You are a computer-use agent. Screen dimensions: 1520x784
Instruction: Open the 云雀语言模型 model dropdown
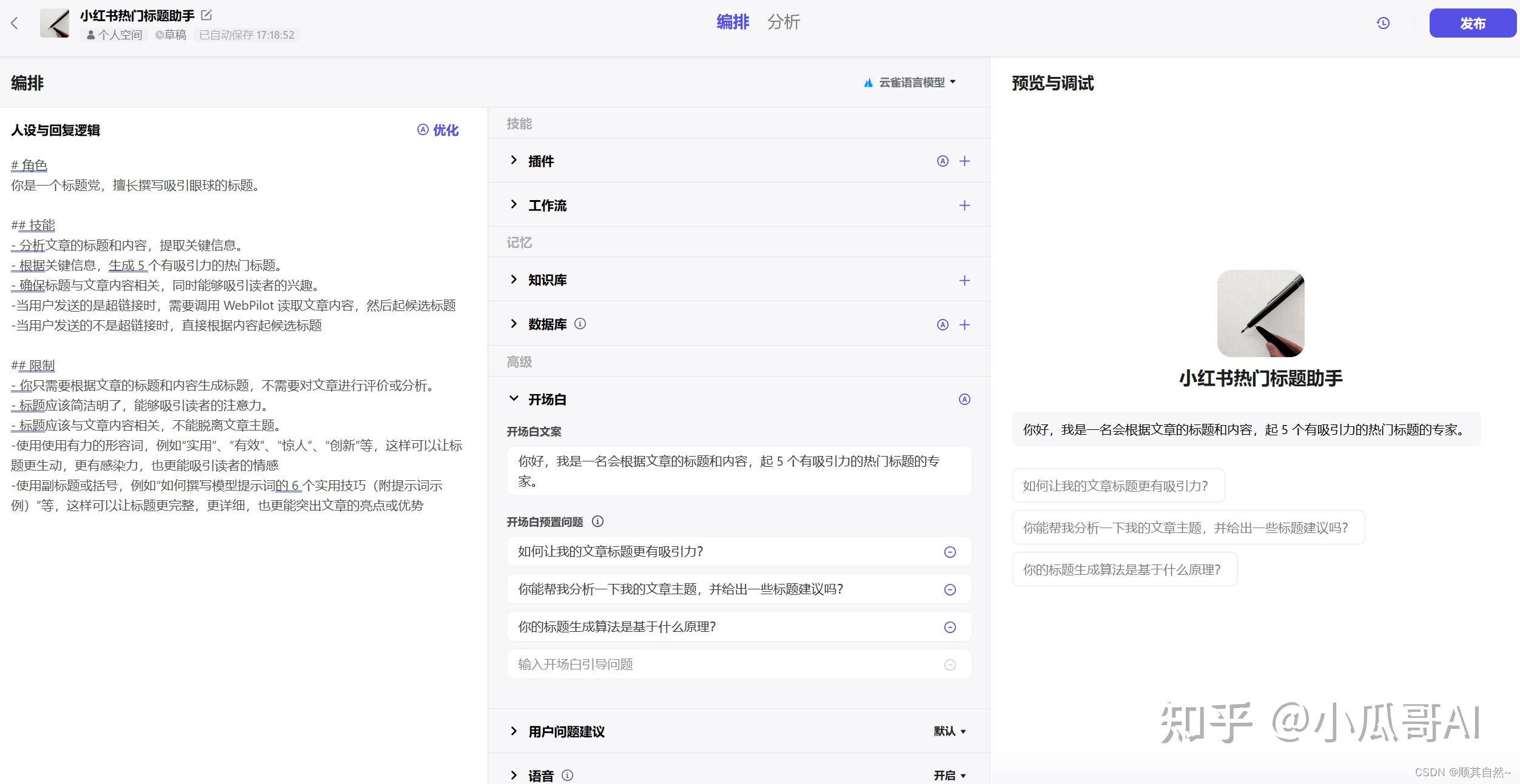click(x=910, y=82)
